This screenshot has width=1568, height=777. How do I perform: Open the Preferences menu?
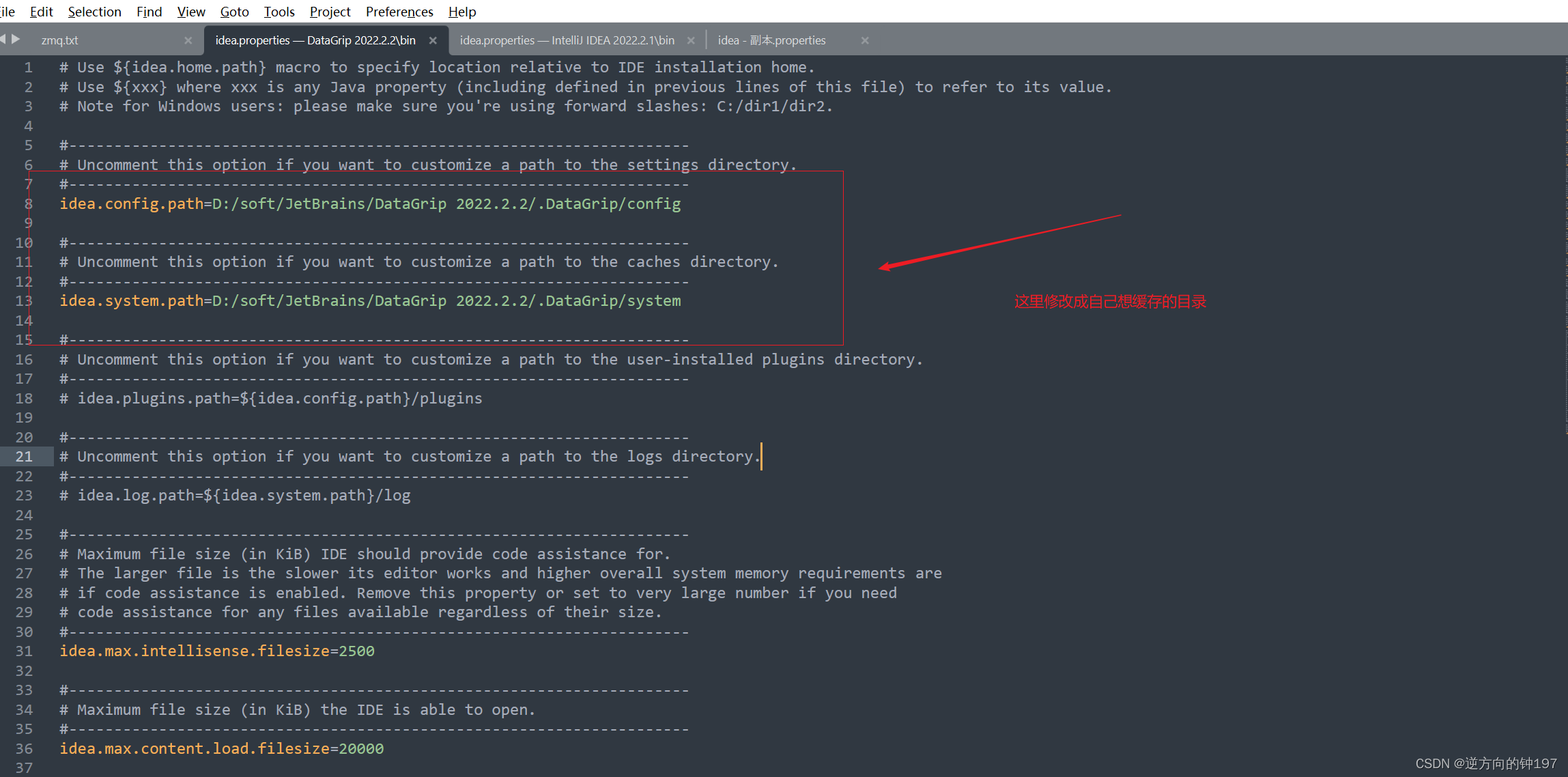pyautogui.click(x=399, y=12)
